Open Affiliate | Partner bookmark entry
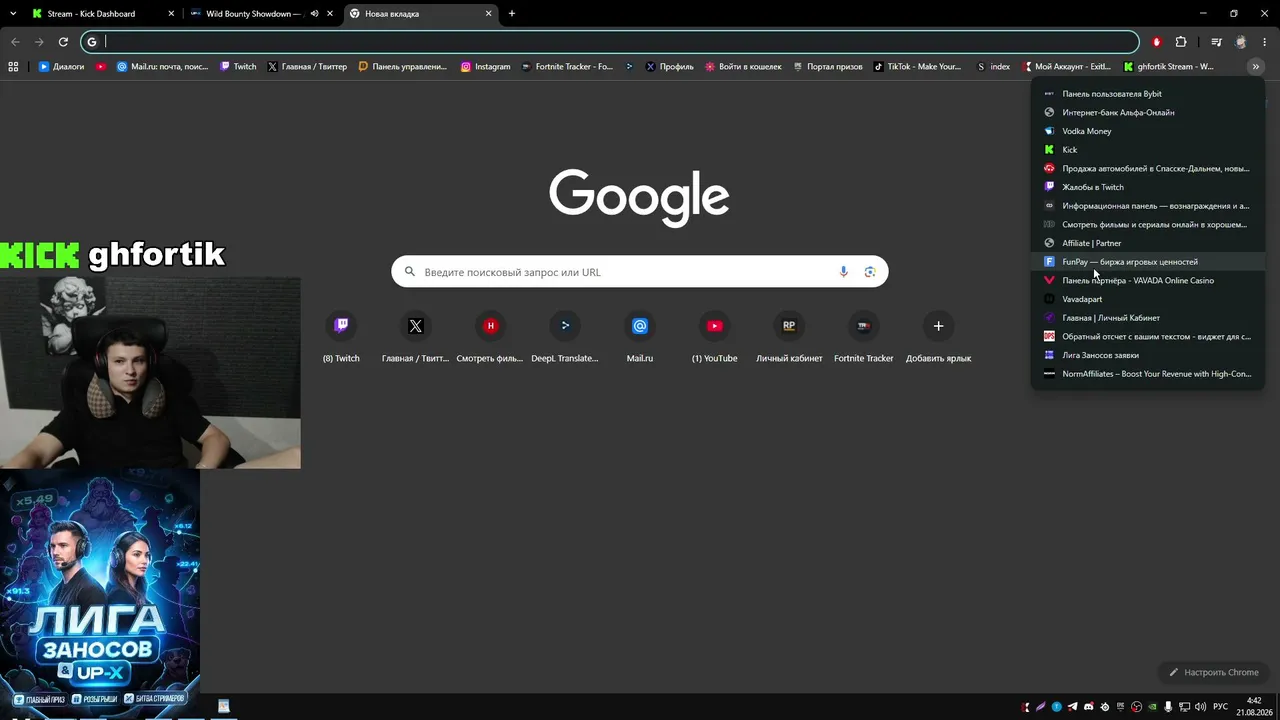 1148,243
